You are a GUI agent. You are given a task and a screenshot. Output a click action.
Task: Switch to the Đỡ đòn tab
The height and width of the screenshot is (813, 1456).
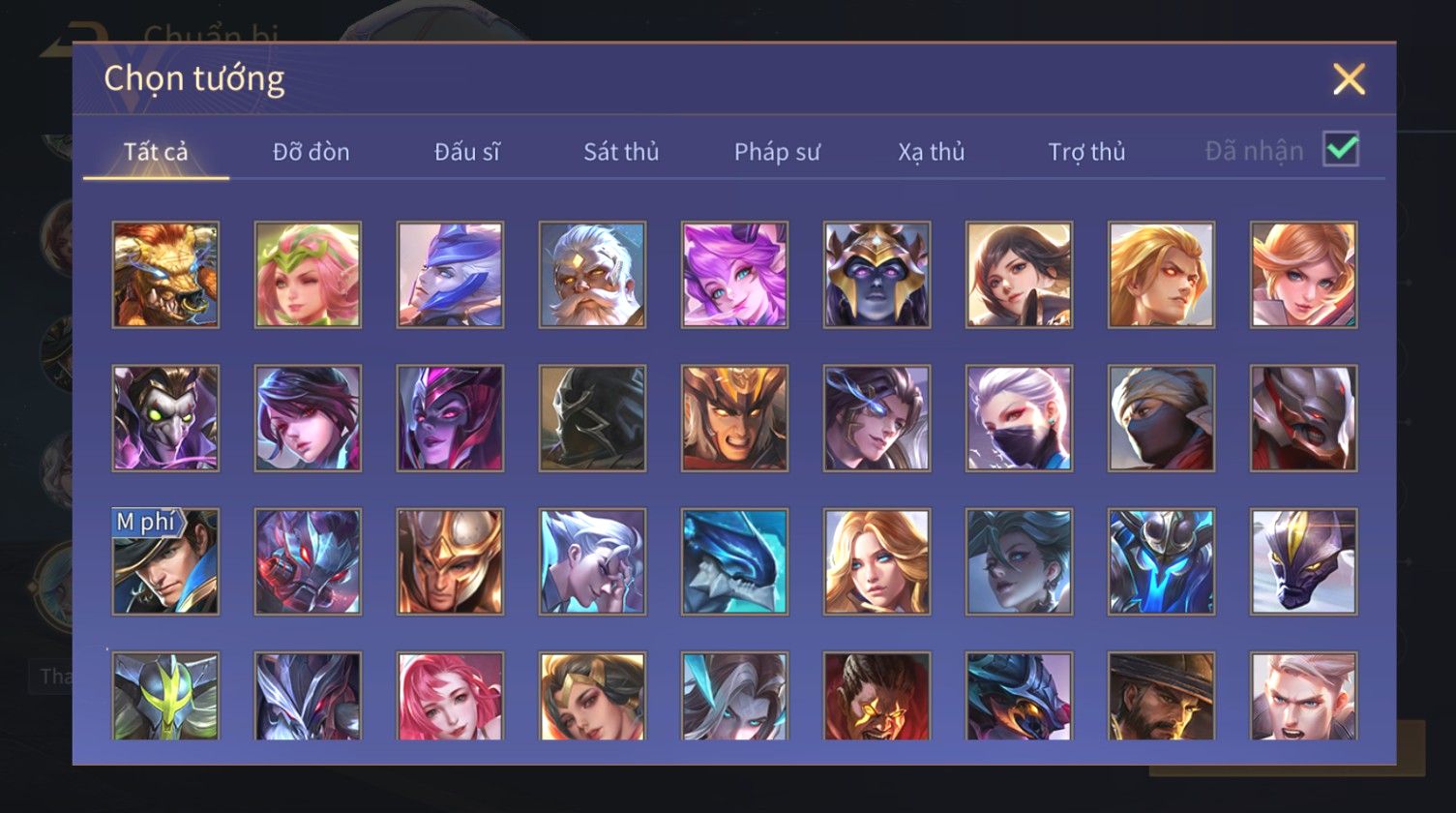(x=311, y=152)
